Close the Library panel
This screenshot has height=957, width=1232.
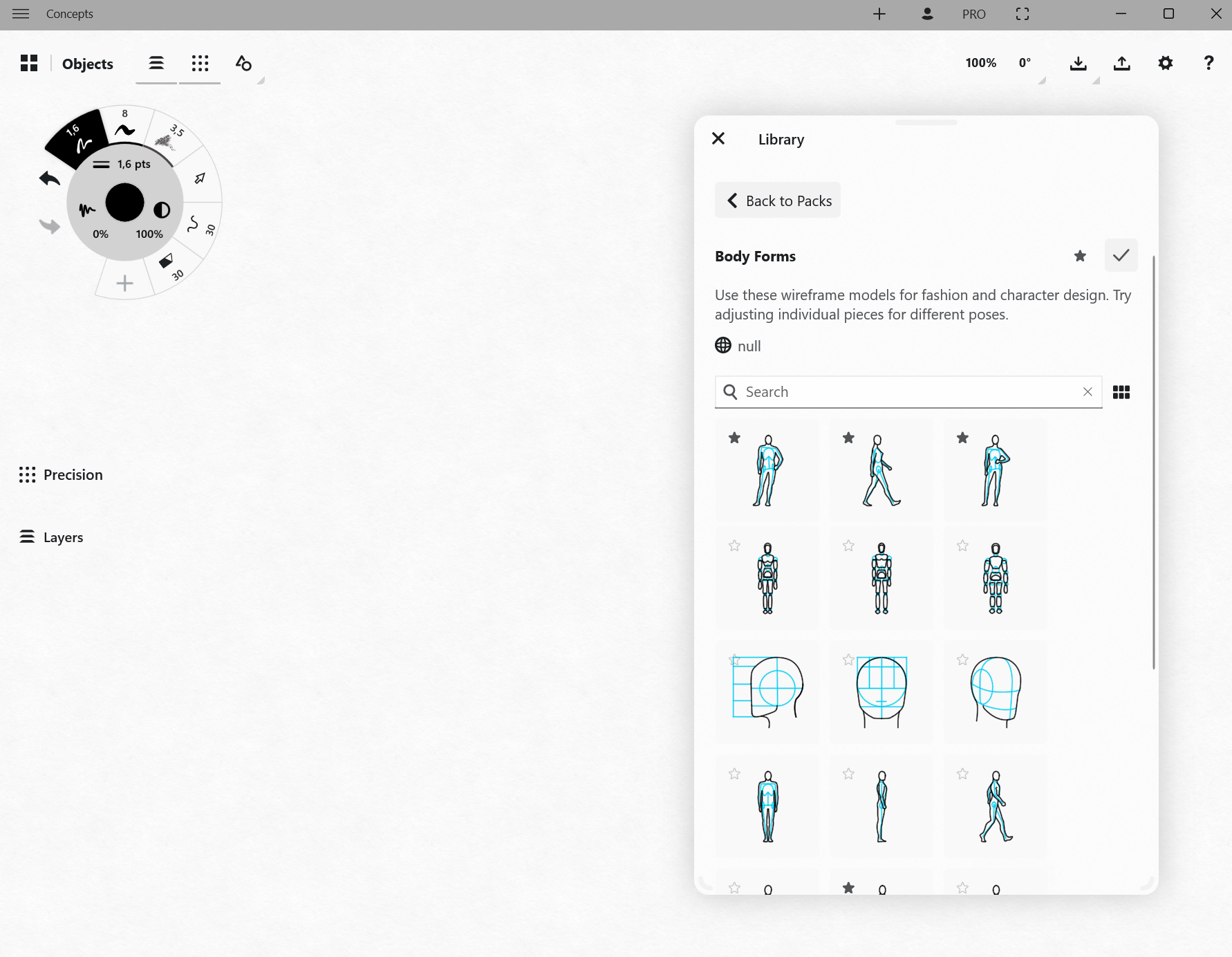718,139
